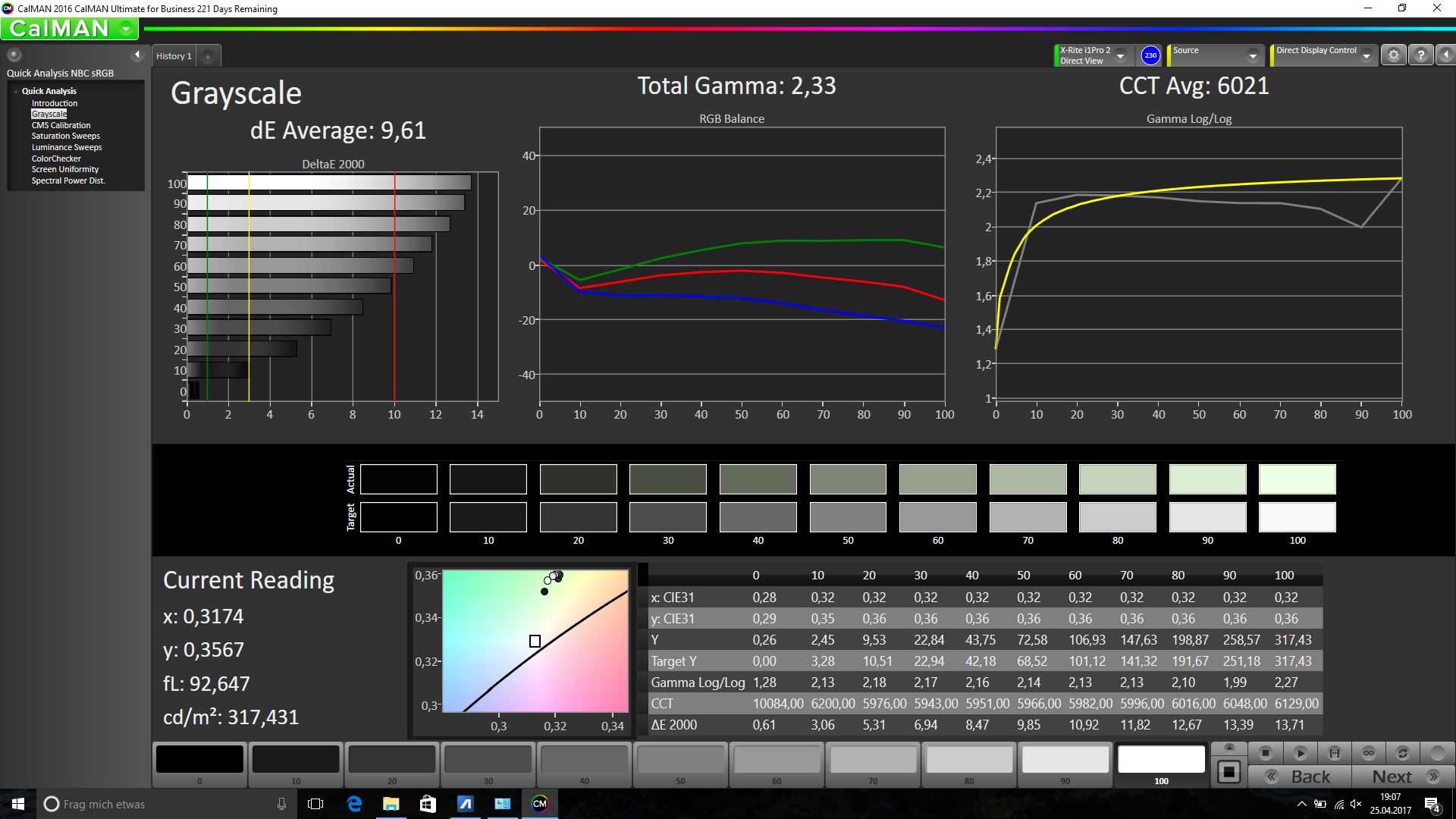
Task: Click the blue 230 meter timer circle
Action: tap(1150, 55)
